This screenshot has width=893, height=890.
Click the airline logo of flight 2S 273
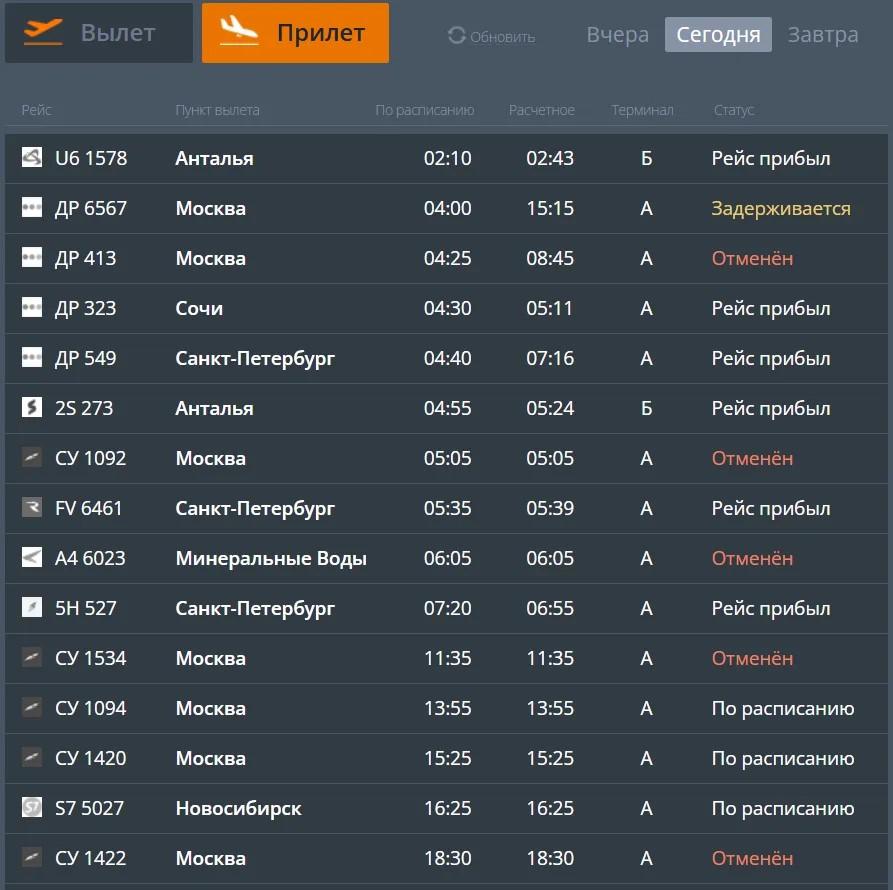pyautogui.click(x=32, y=407)
